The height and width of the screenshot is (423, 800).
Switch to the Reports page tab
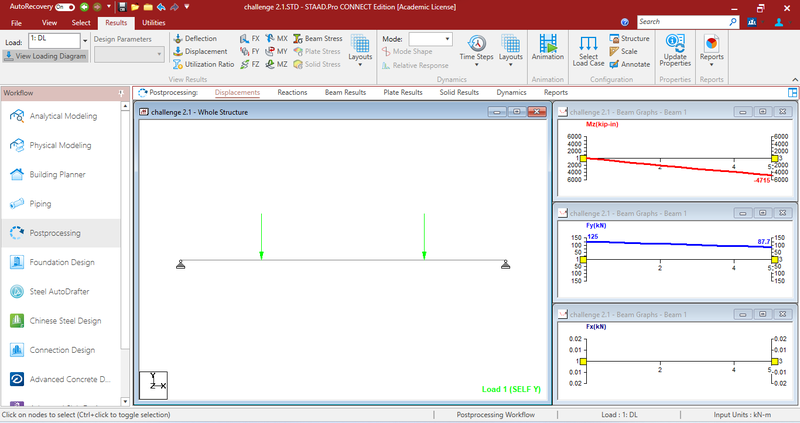(556, 93)
